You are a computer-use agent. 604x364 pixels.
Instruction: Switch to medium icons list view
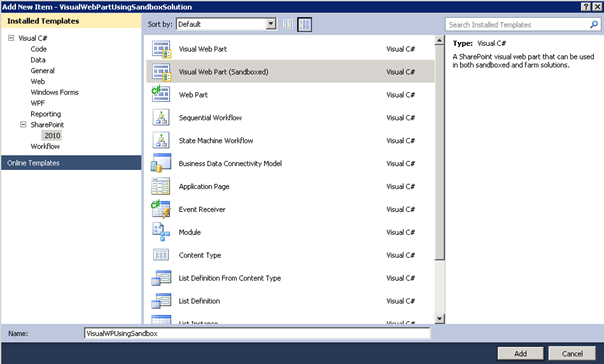304,24
